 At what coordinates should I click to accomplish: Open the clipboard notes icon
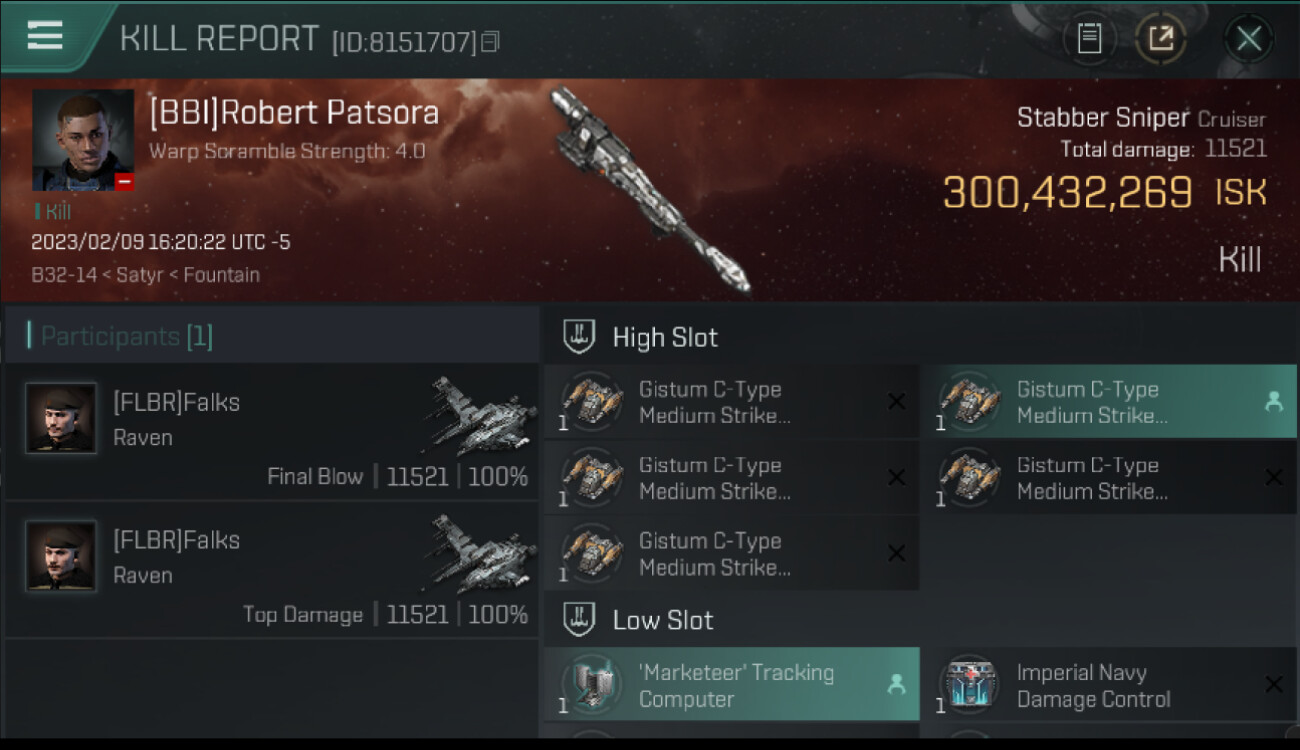1089,39
